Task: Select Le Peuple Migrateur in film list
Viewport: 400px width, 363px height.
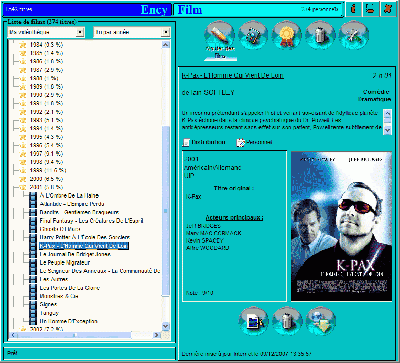Action: [65, 263]
